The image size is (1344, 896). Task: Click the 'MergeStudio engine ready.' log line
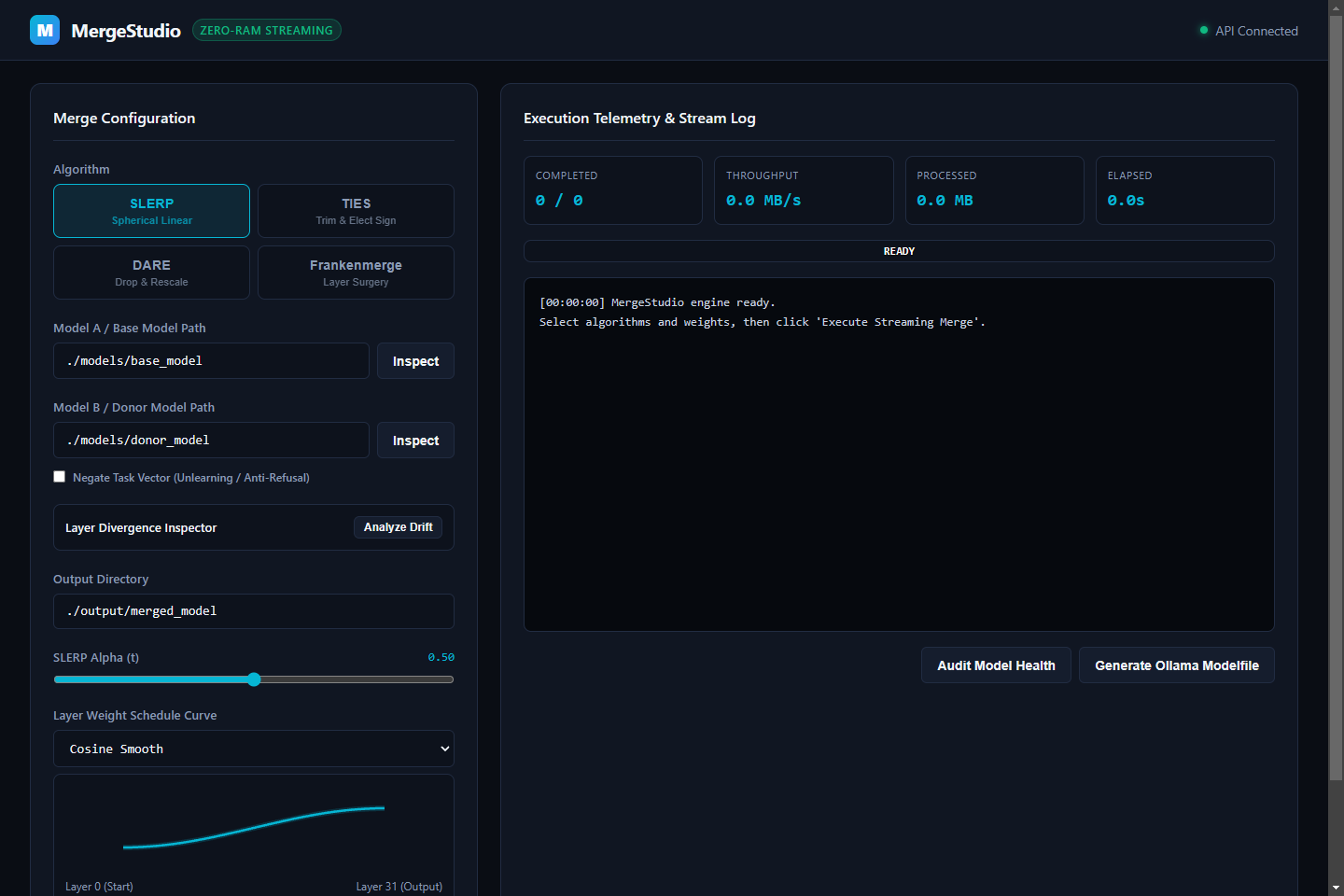click(657, 302)
